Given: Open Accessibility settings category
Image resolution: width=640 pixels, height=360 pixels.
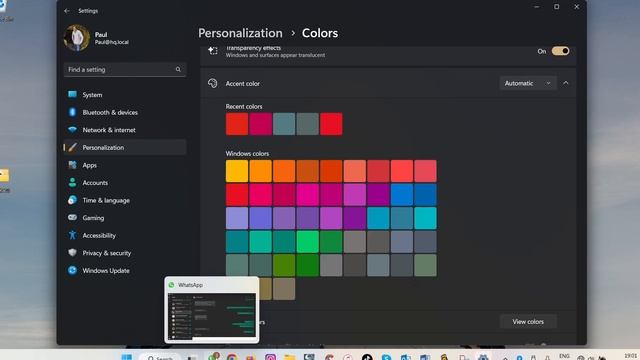Looking at the screenshot, I should click(125, 235).
